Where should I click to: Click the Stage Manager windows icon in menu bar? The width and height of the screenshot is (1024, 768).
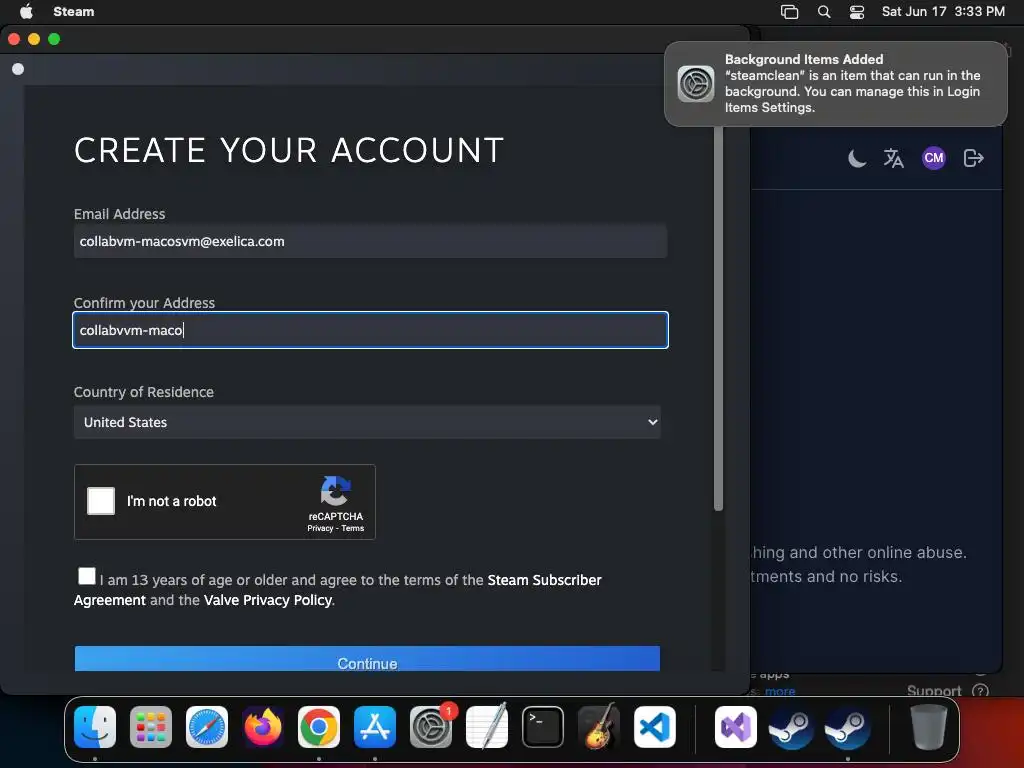click(790, 12)
